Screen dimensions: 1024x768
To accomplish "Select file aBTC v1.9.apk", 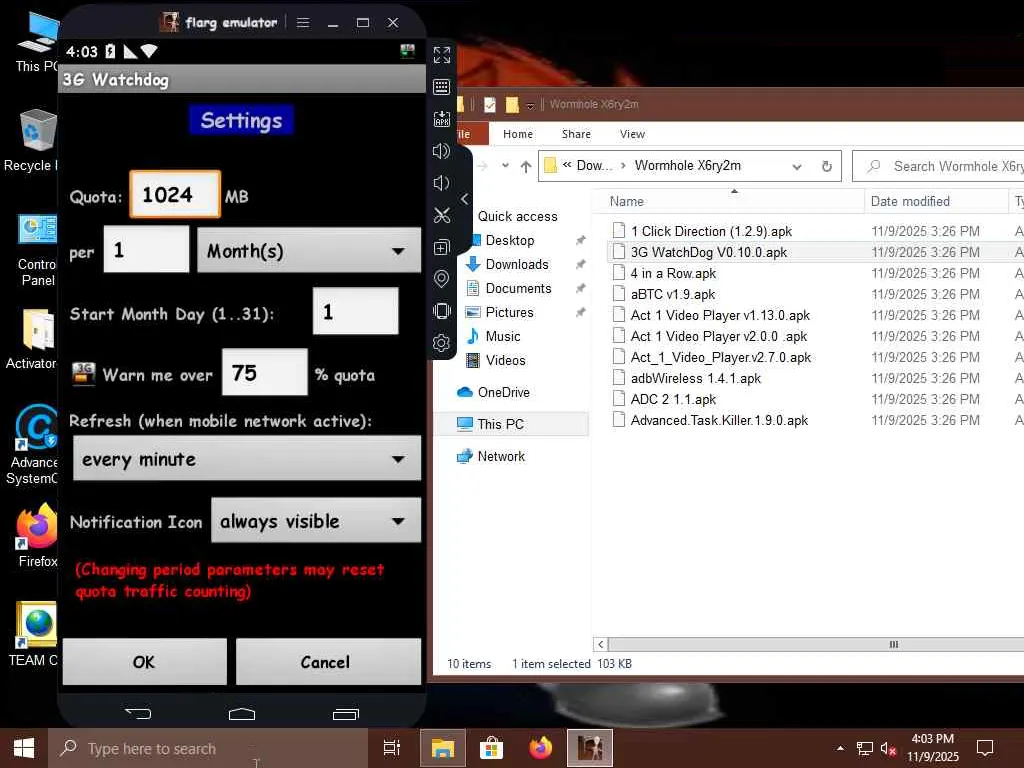I will pos(672,294).
